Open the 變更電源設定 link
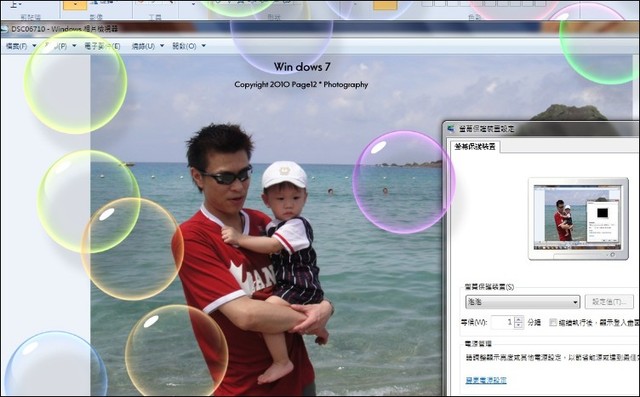This screenshot has height=397, width=640. (486, 380)
